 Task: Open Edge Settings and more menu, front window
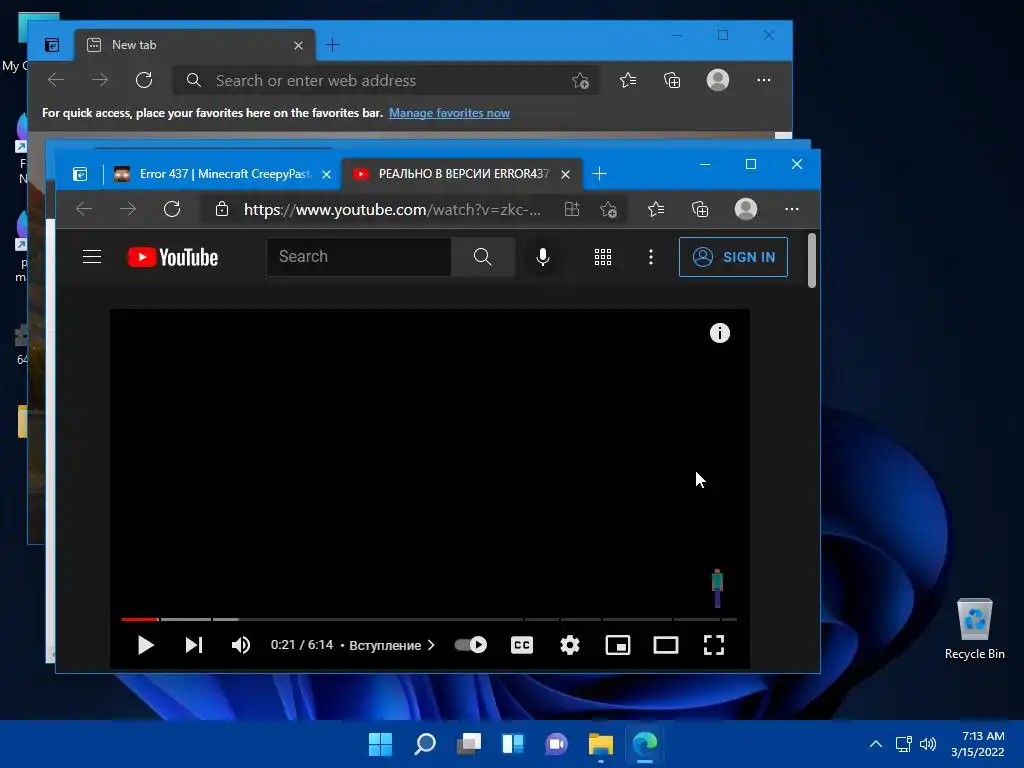[792, 209]
